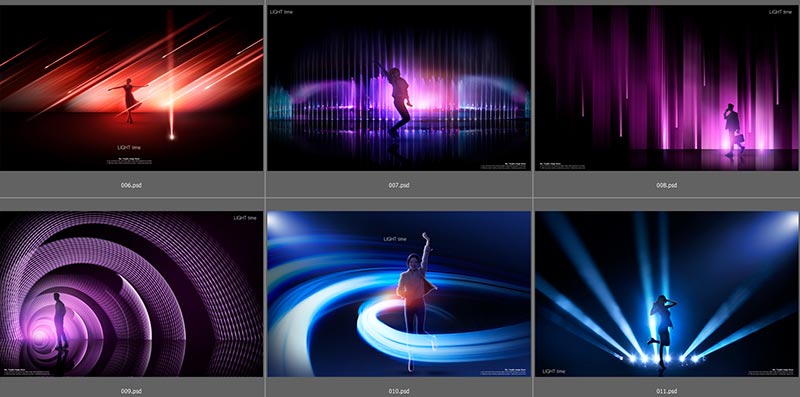This screenshot has height=397, width=800.
Task: Open the purple spiral tunnel thumbnail 009
Action: [132, 294]
